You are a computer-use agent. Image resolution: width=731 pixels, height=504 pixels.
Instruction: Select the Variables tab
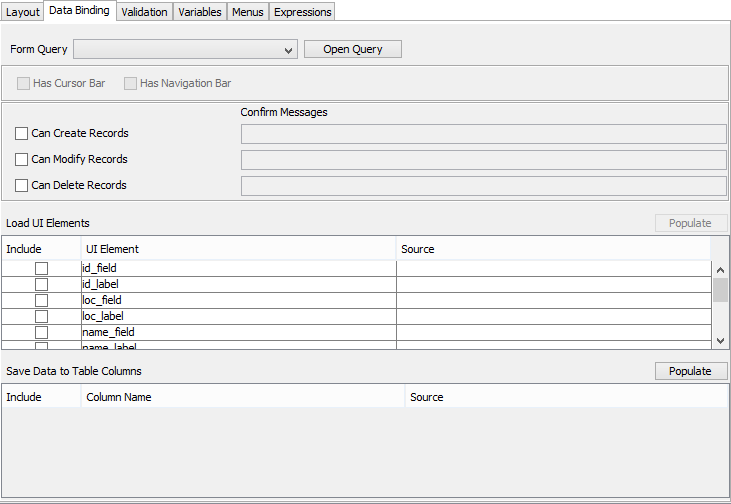point(200,12)
